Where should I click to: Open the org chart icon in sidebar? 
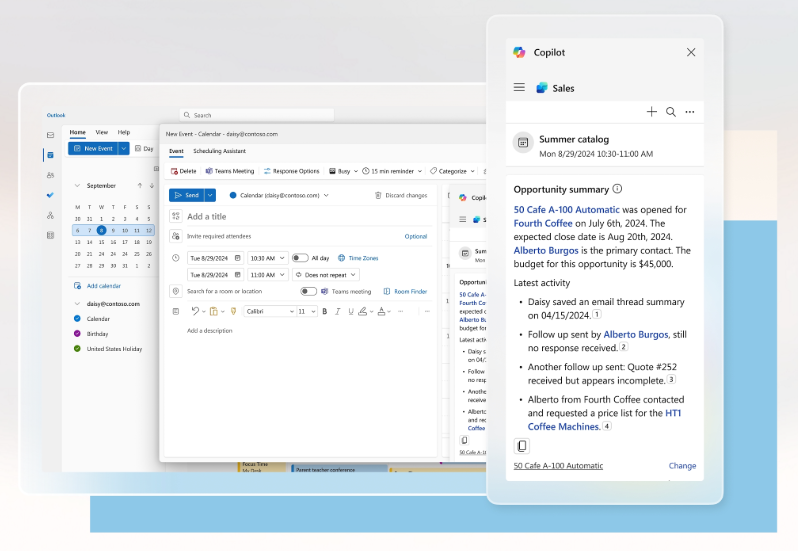(50, 215)
